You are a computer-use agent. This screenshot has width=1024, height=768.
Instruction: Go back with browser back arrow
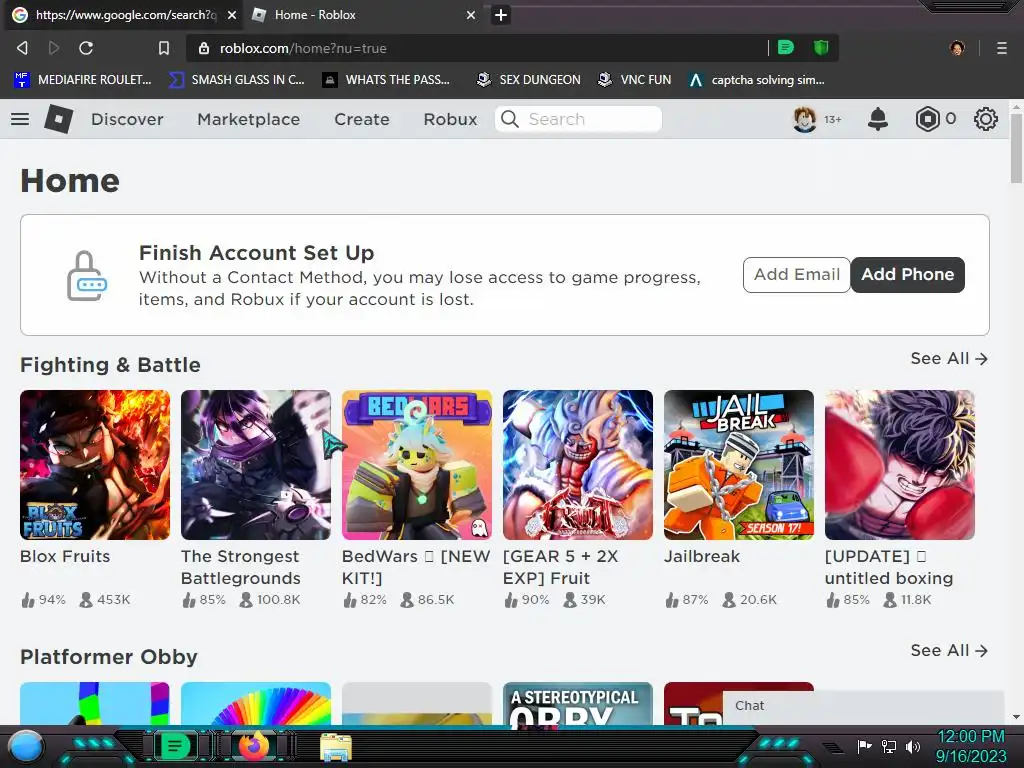point(22,48)
